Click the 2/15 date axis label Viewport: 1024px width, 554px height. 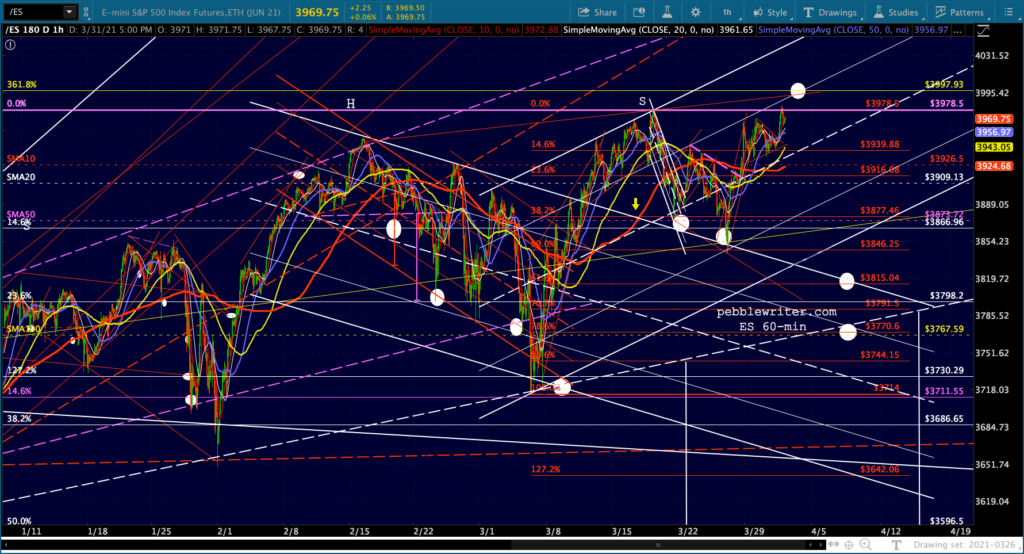point(359,531)
